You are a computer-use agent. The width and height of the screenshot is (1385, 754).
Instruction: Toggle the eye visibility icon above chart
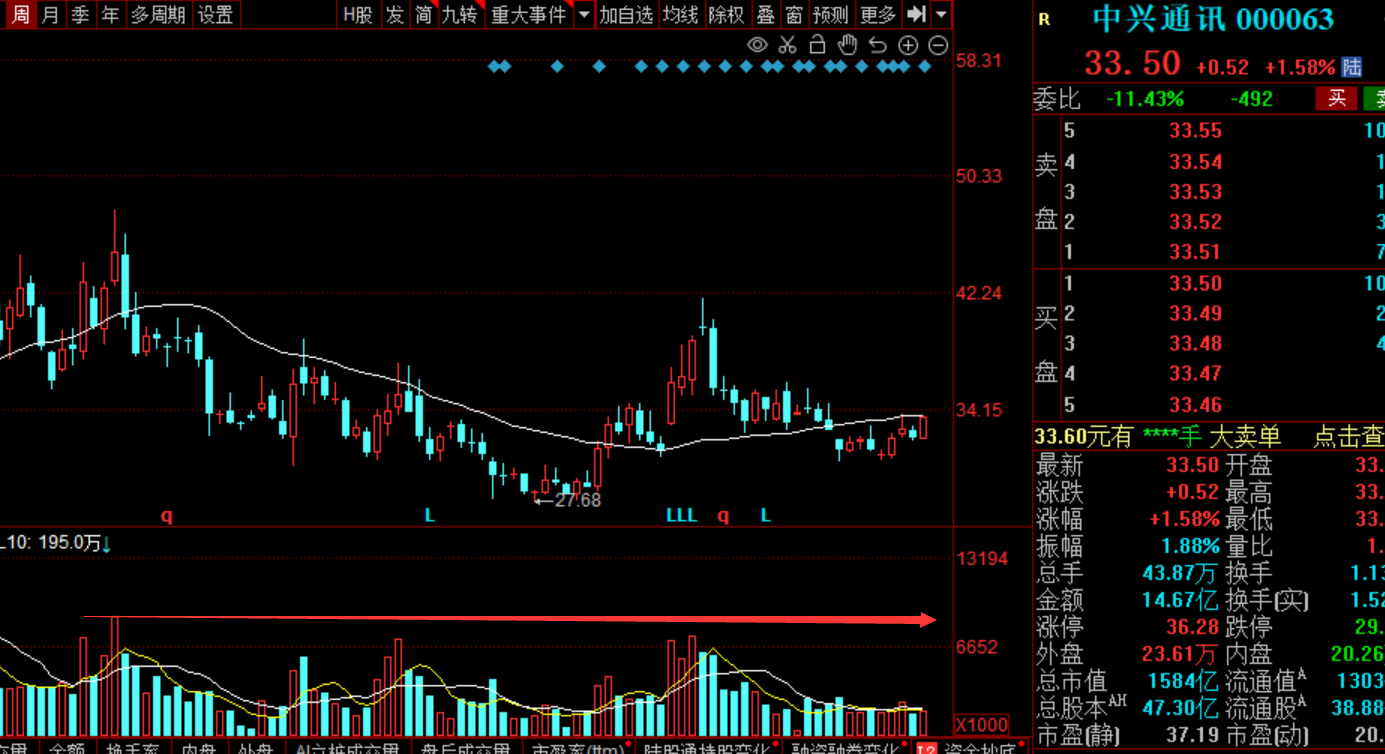(757, 45)
